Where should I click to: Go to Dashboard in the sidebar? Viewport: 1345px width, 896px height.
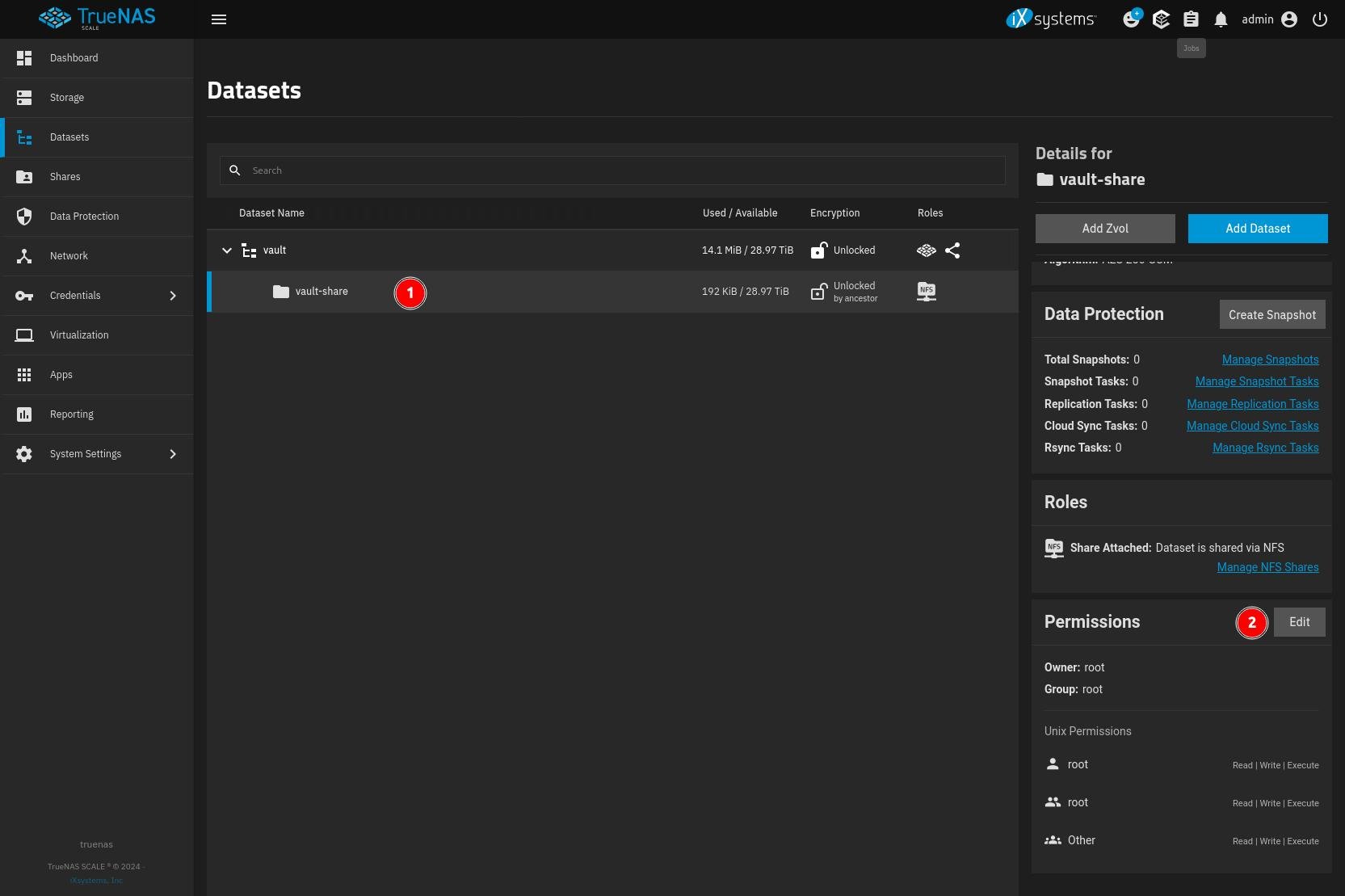pos(97,58)
